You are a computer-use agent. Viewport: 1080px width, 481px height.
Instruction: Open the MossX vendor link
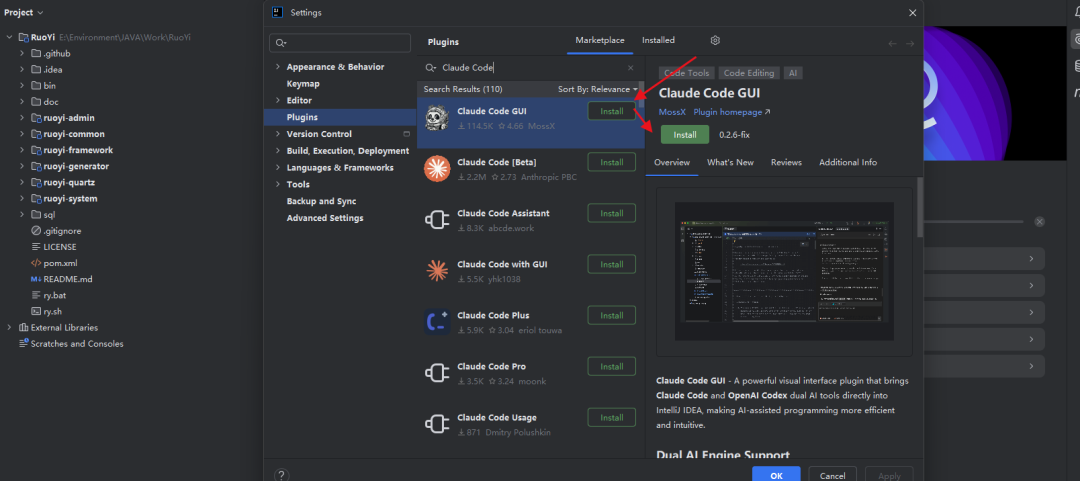click(672, 112)
